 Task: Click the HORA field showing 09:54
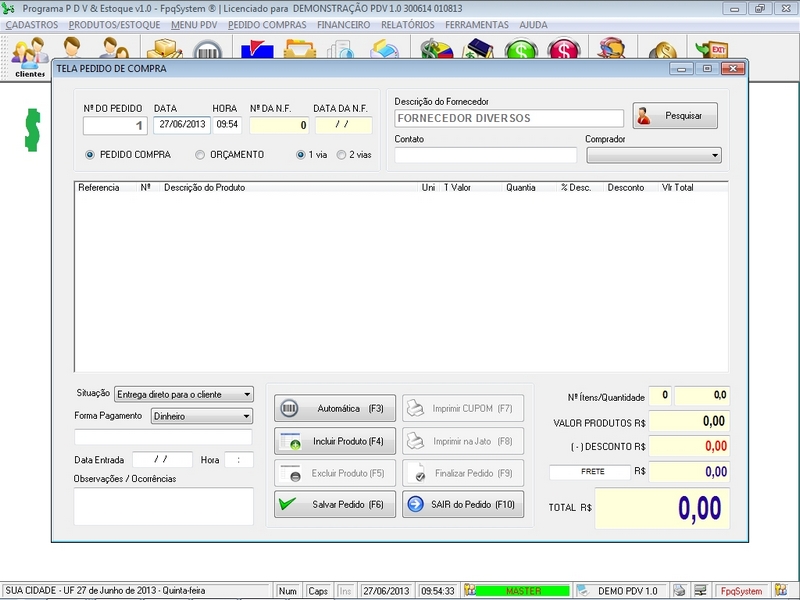[228, 125]
